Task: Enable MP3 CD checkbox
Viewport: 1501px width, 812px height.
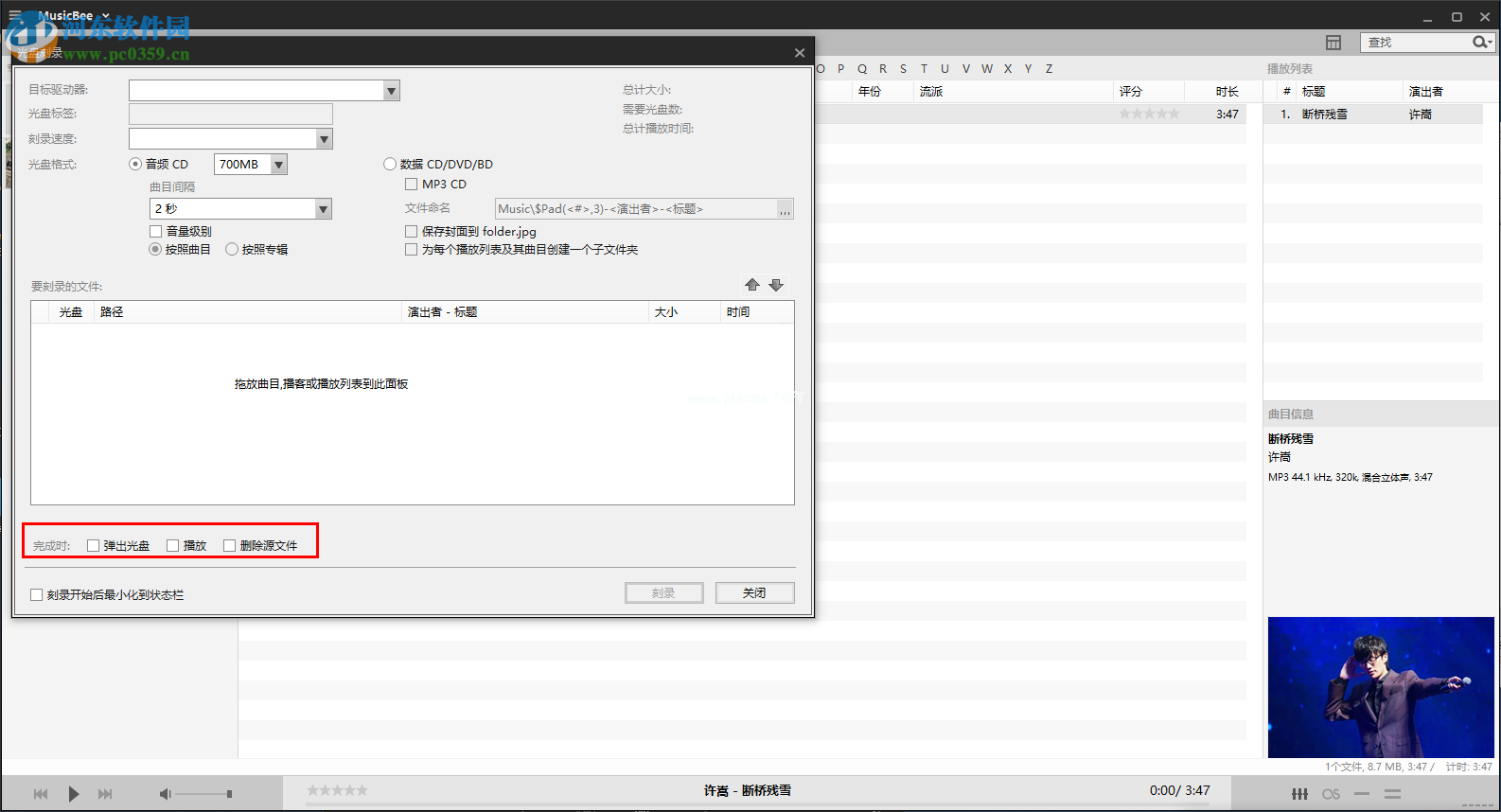Action: (412, 185)
